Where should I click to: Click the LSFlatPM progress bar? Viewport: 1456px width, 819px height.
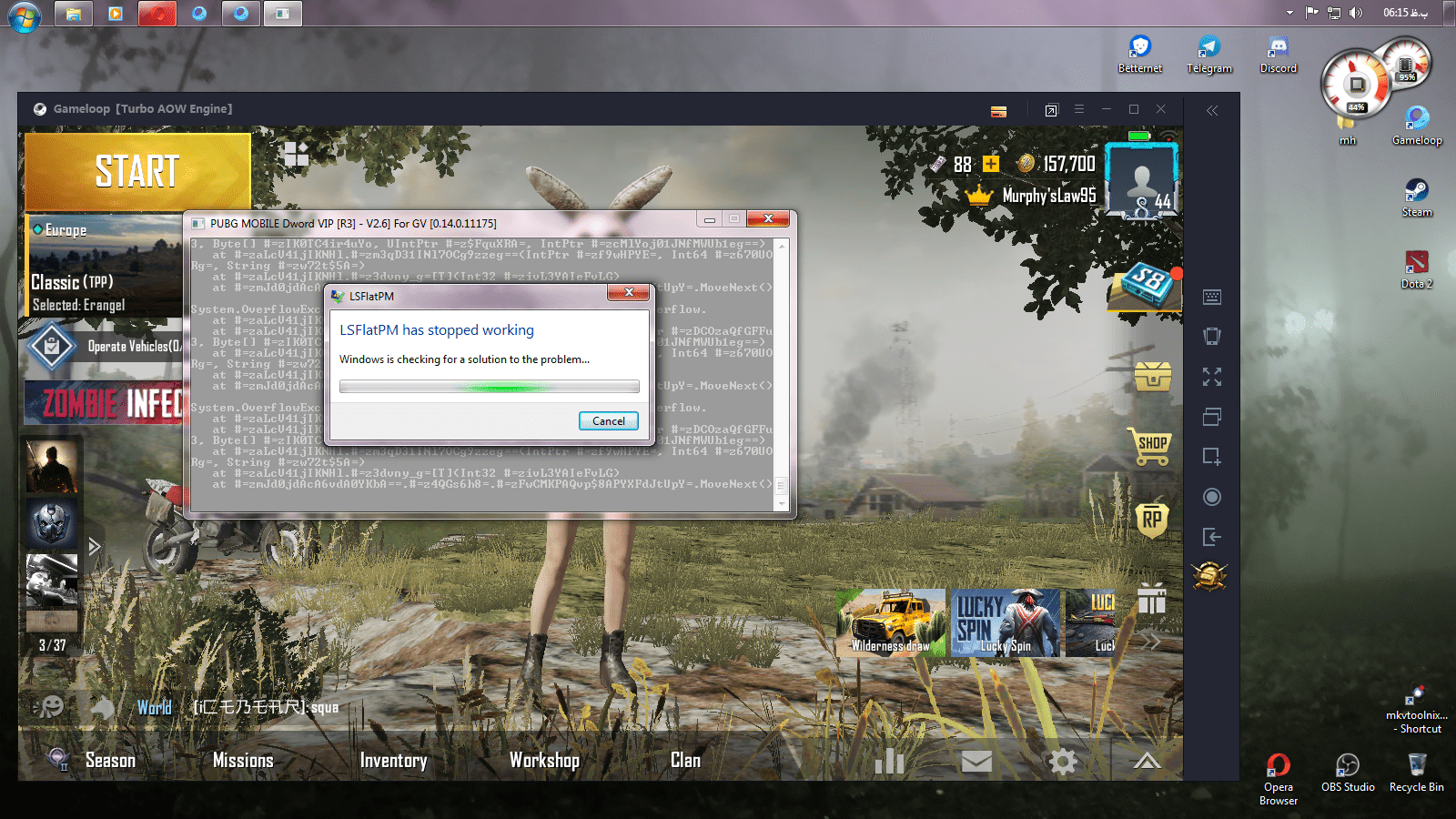[x=490, y=387]
